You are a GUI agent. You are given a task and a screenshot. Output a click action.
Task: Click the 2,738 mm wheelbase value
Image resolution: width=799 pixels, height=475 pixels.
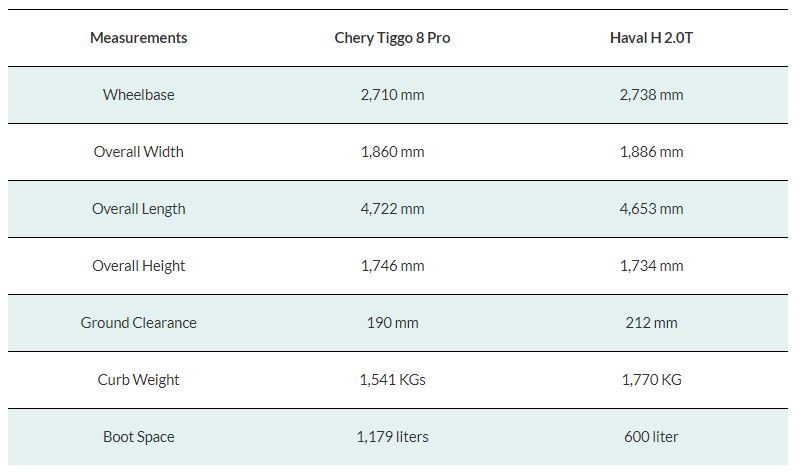(x=651, y=95)
